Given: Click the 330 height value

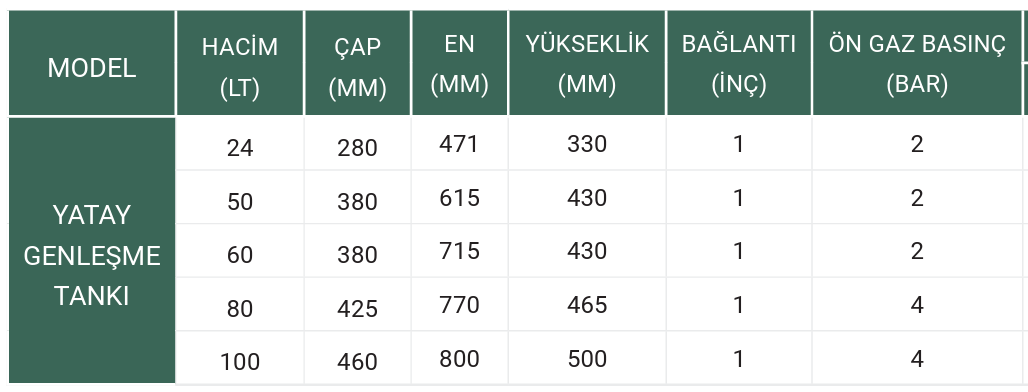Looking at the screenshot, I should [x=587, y=144].
